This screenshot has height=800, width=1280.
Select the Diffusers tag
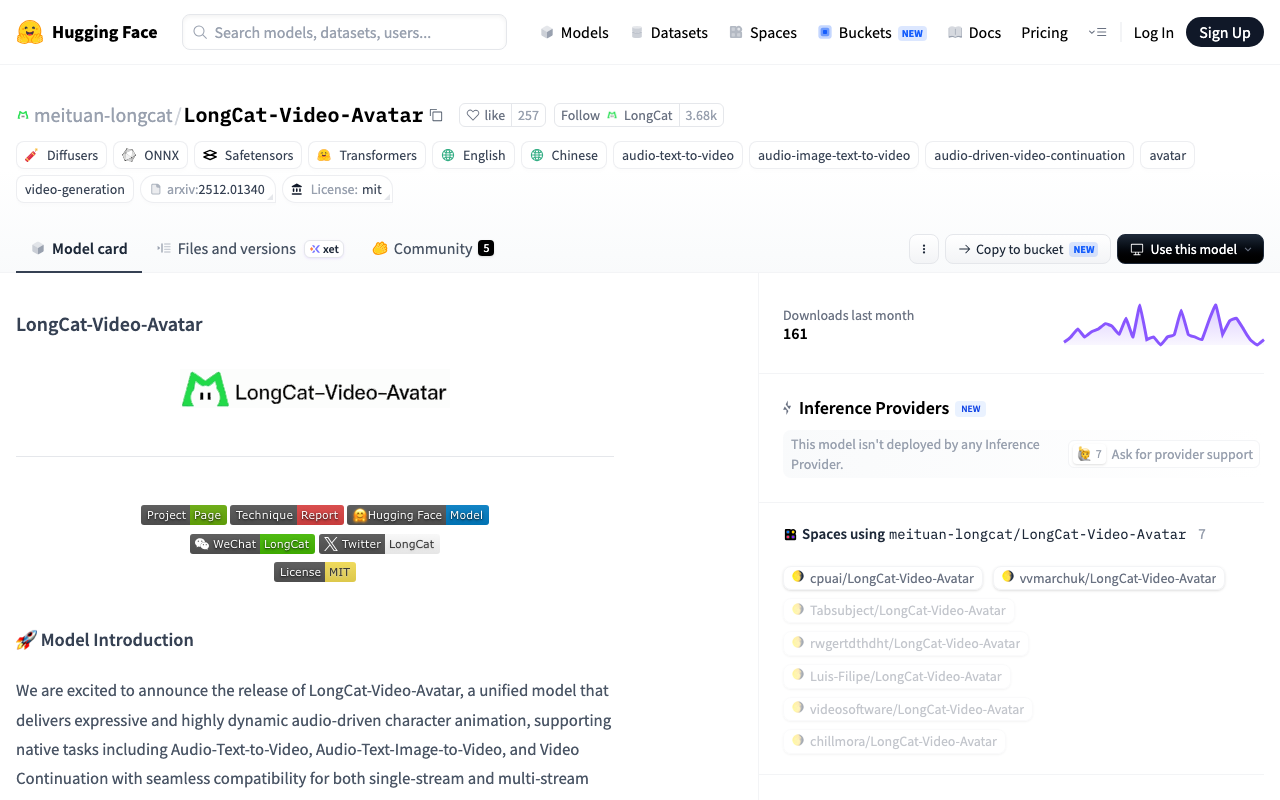(61, 155)
